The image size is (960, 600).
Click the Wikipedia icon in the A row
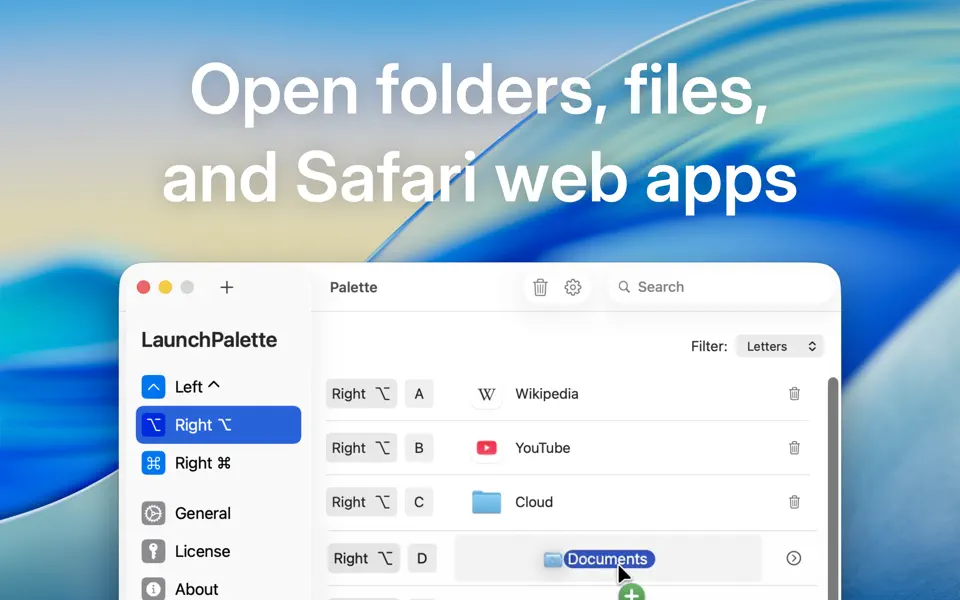point(487,394)
